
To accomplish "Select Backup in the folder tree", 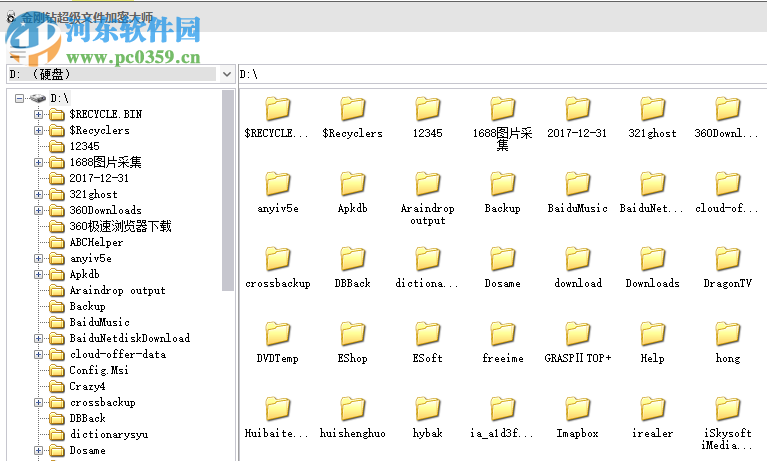I will click(x=87, y=306).
